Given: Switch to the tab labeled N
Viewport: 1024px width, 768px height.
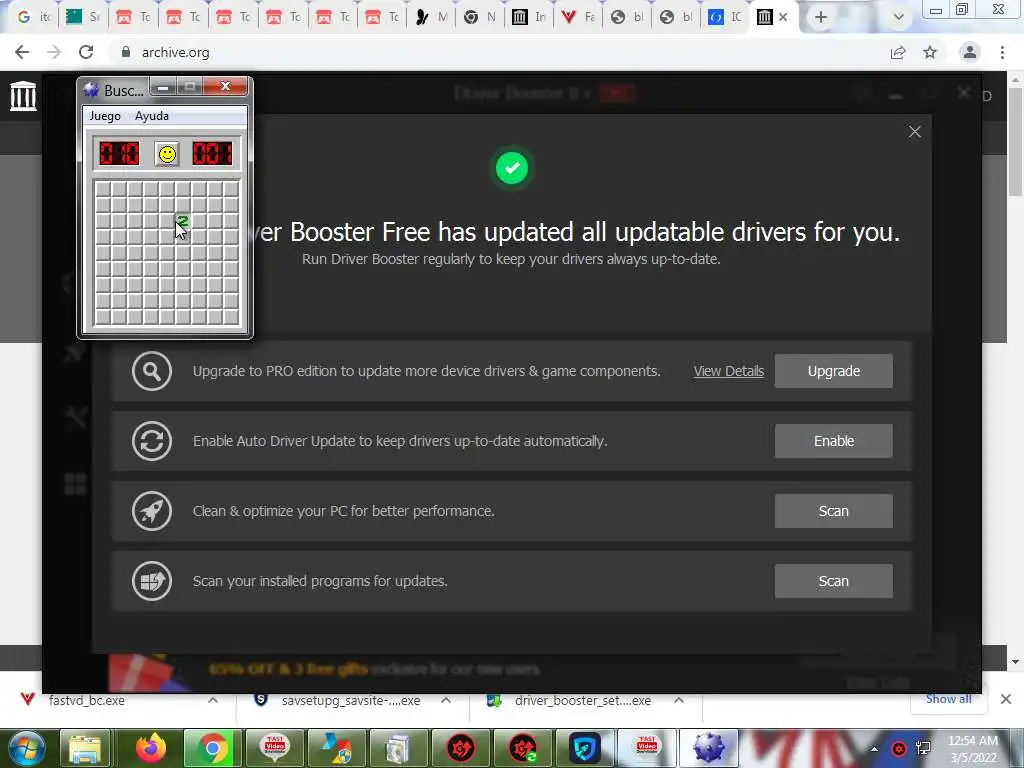Looking at the screenshot, I should (480, 18).
